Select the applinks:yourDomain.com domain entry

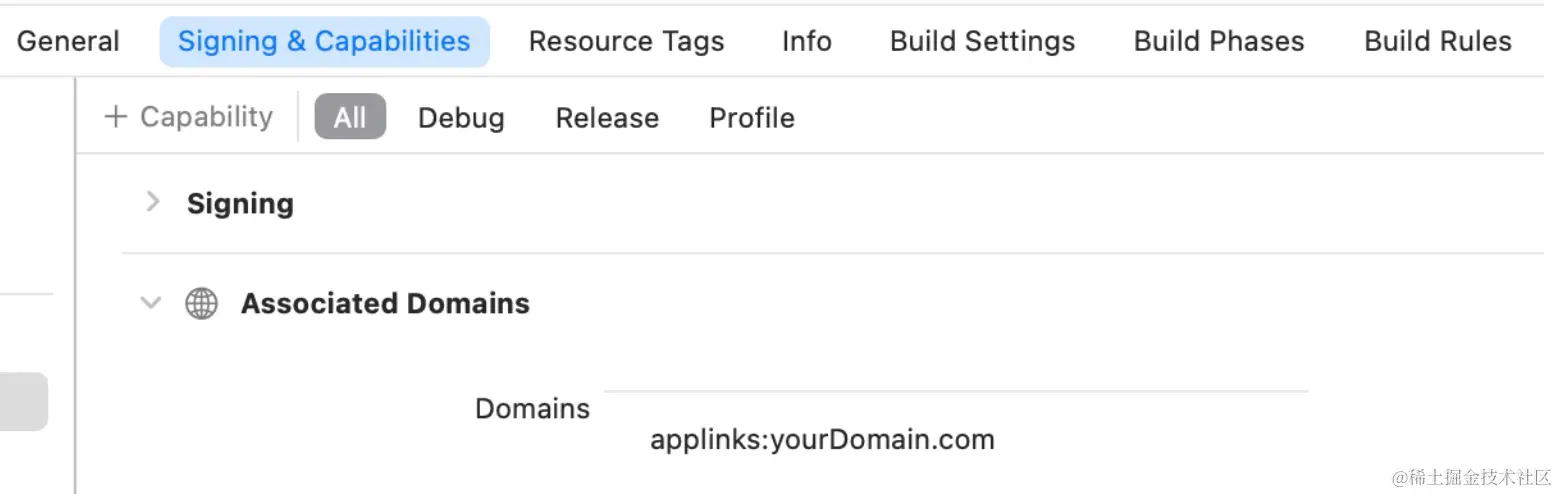(x=822, y=439)
